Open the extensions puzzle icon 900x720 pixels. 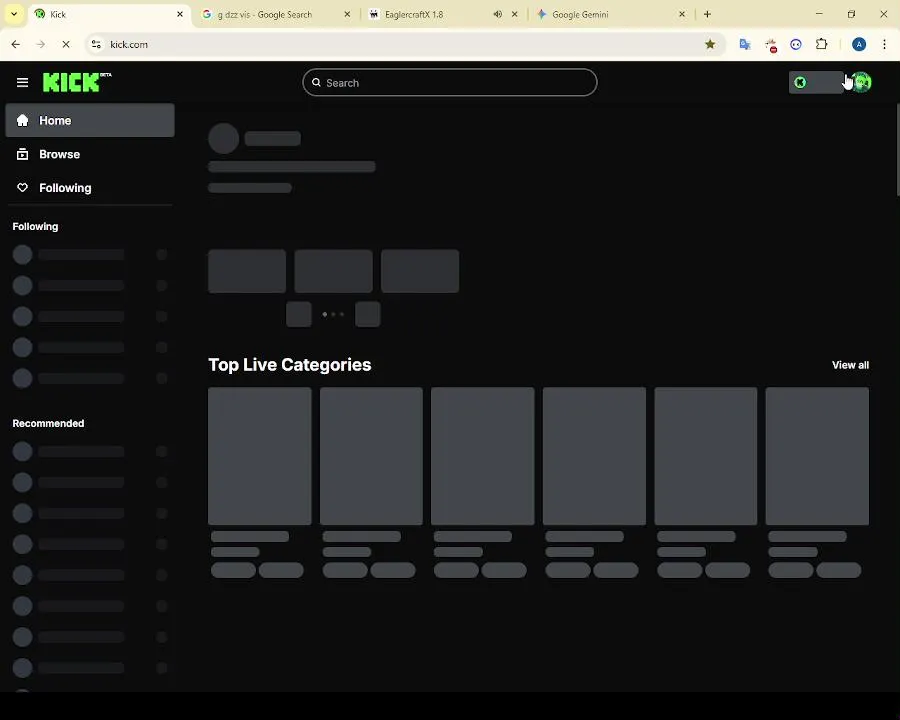[821, 44]
